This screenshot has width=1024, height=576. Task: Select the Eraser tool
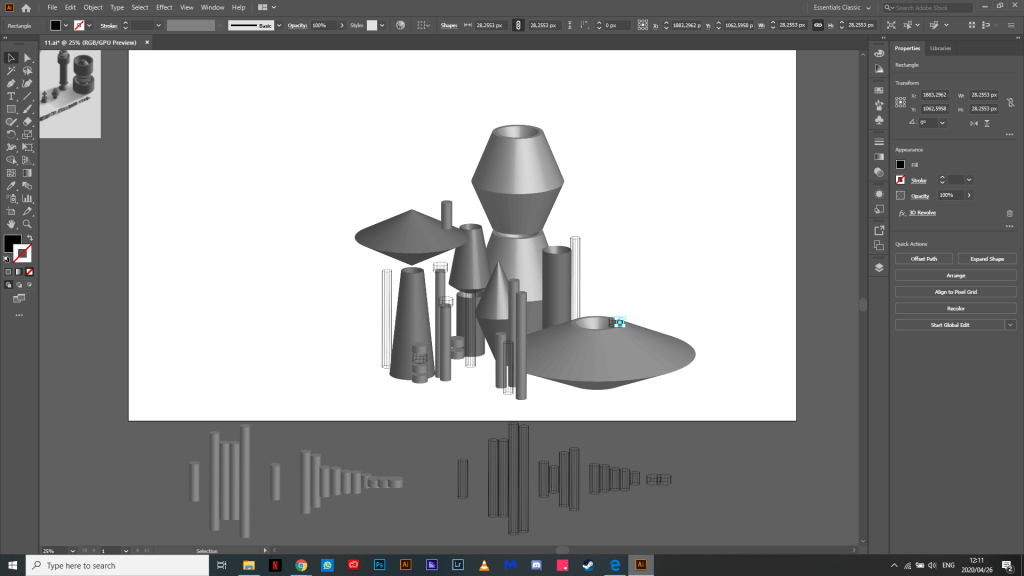pyautogui.click(x=27, y=121)
